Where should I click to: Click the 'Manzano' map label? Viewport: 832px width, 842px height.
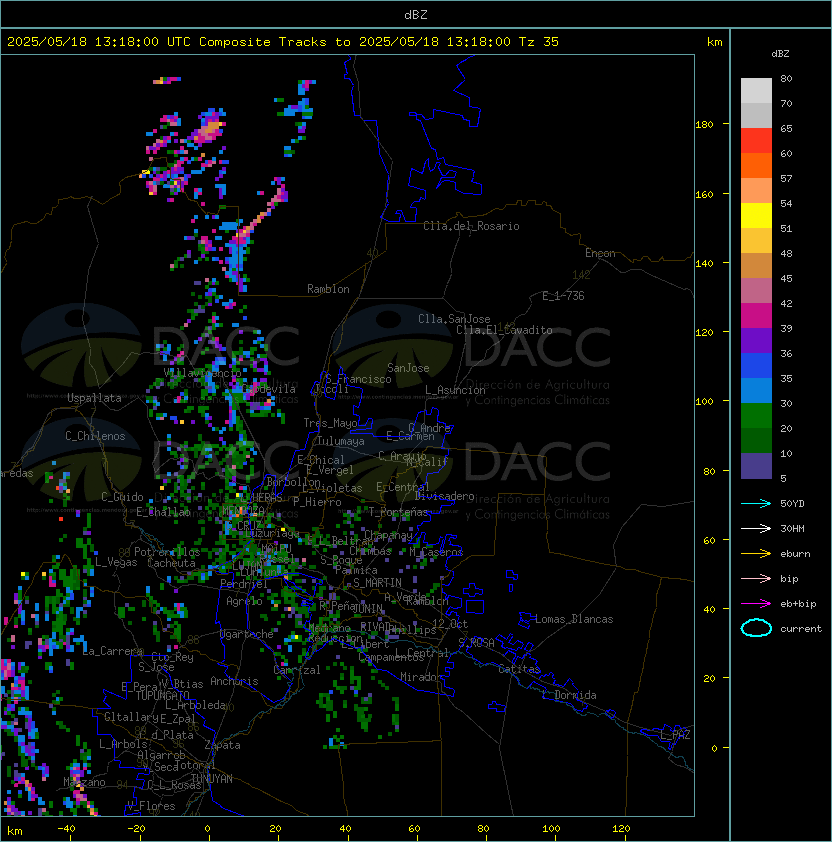click(x=84, y=782)
